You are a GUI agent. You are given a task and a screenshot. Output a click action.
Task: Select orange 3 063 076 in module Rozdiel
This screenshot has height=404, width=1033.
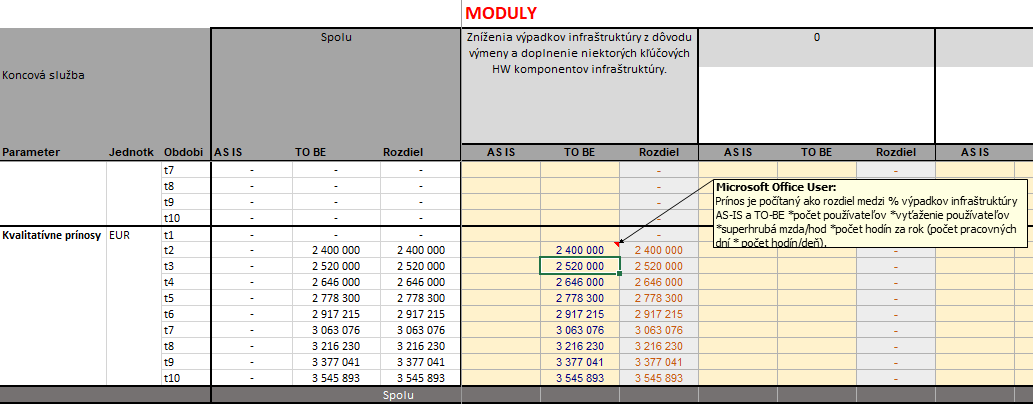pos(659,330)
